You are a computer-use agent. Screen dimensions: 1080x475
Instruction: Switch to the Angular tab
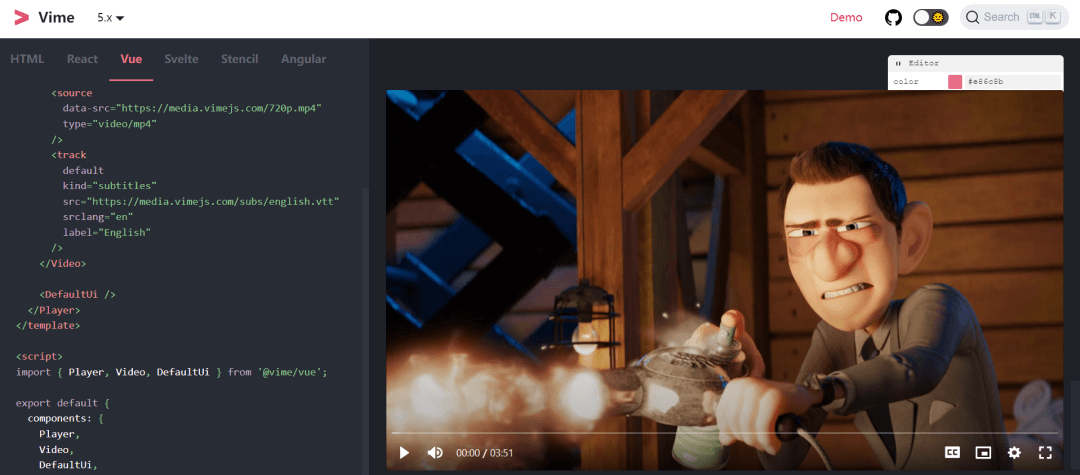[x=303, y=59]
